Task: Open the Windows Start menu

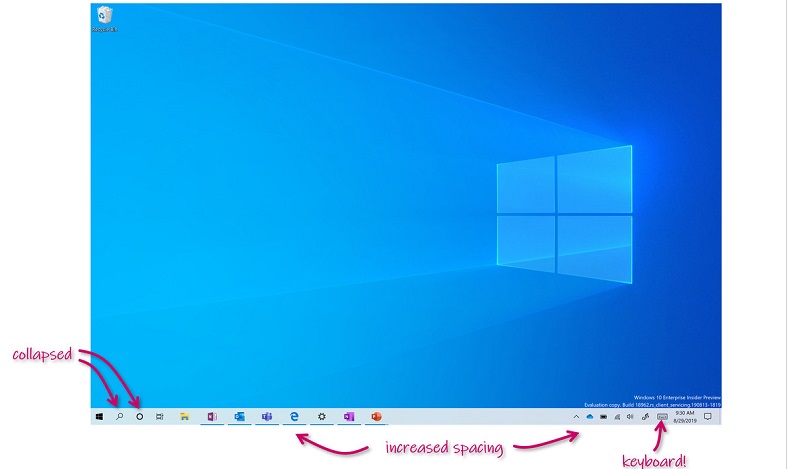Action: pos(99,417)
